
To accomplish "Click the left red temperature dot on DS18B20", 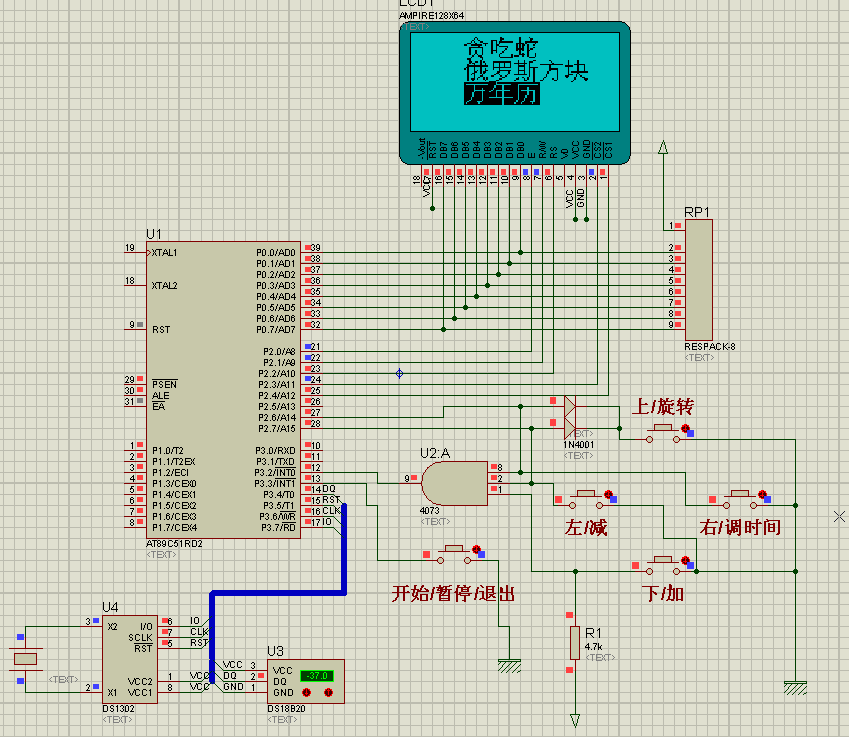I will point(306,692).
